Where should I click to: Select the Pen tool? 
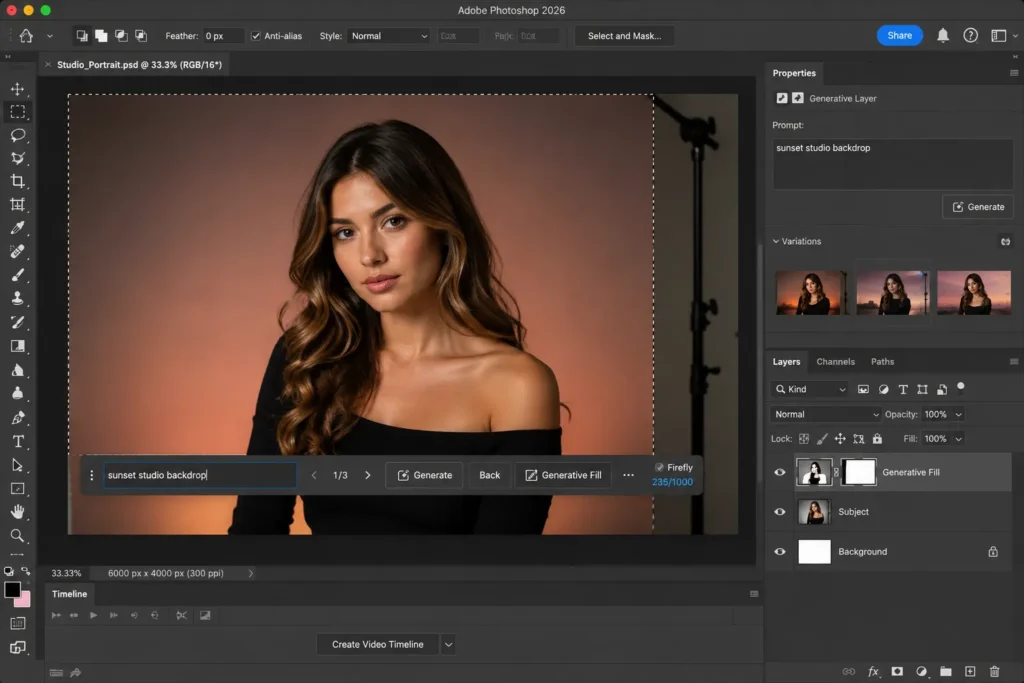point(18,418)
